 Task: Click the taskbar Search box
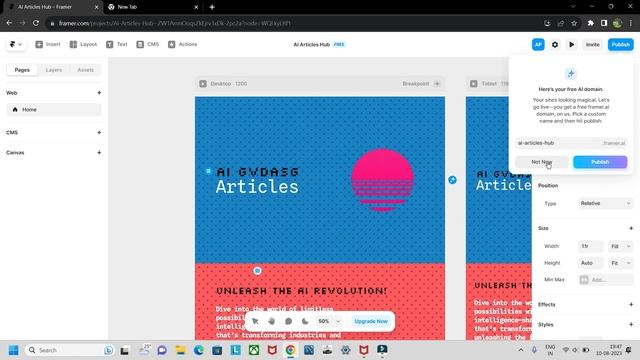tap(69, 350)
